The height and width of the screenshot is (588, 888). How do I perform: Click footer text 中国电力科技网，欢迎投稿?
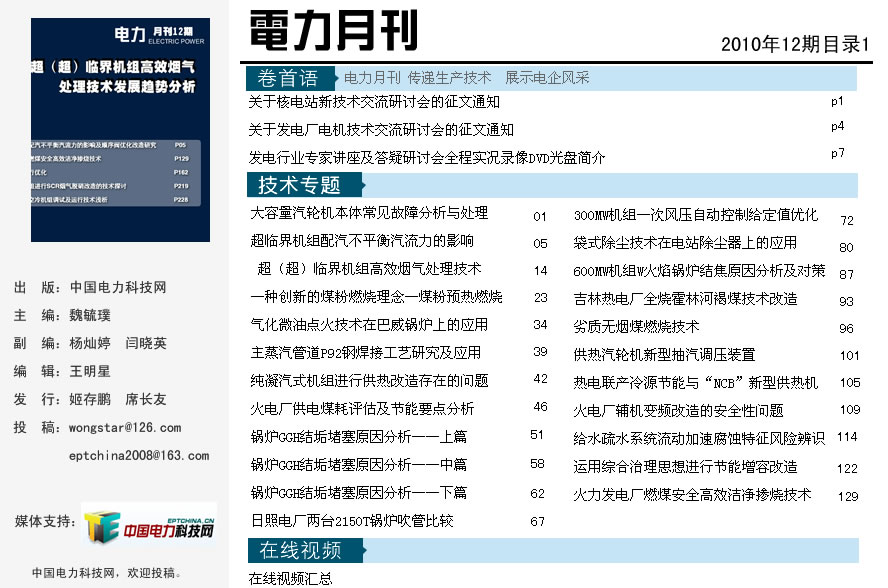click(x=106, y=573)
